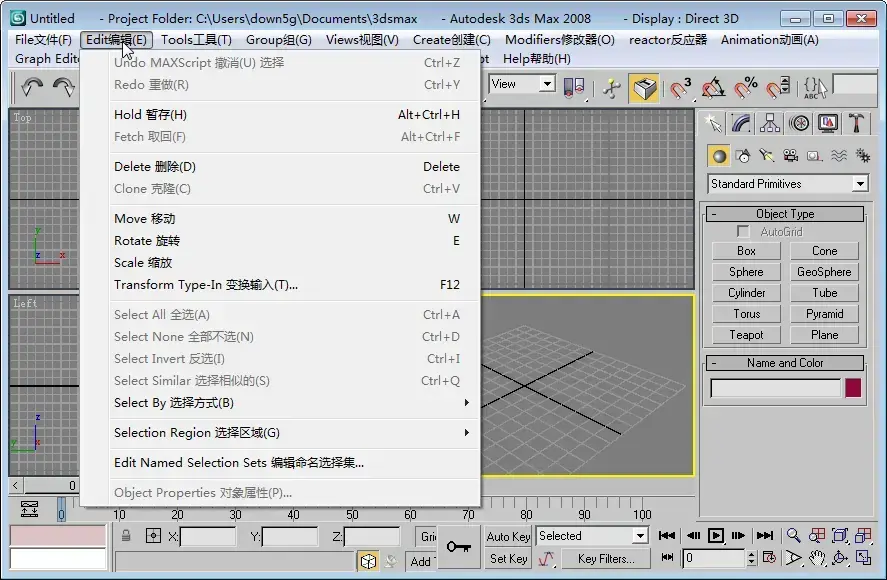Click the Pyramid primitive button

tap(824, 314)
